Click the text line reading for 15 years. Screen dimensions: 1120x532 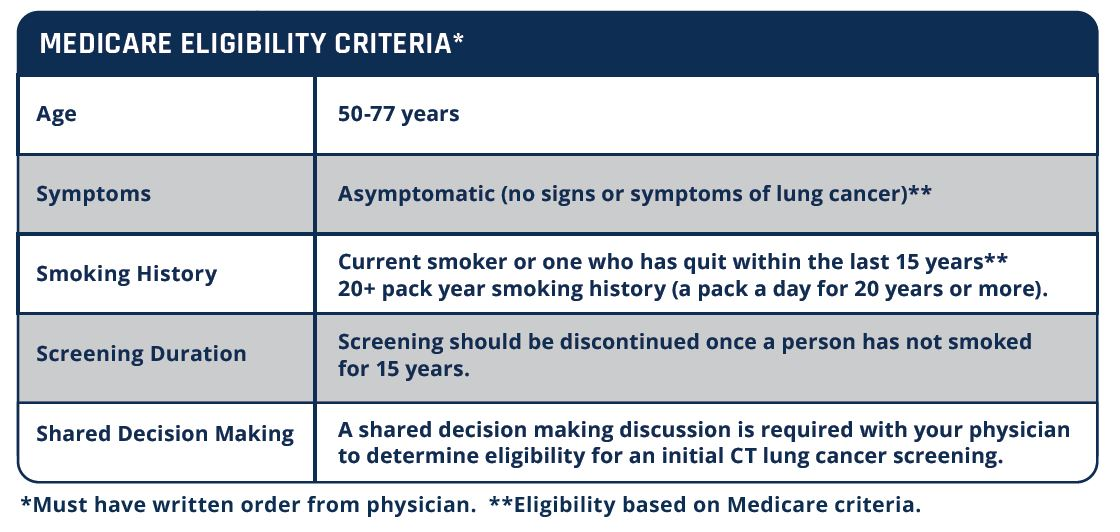coord(403,369)
